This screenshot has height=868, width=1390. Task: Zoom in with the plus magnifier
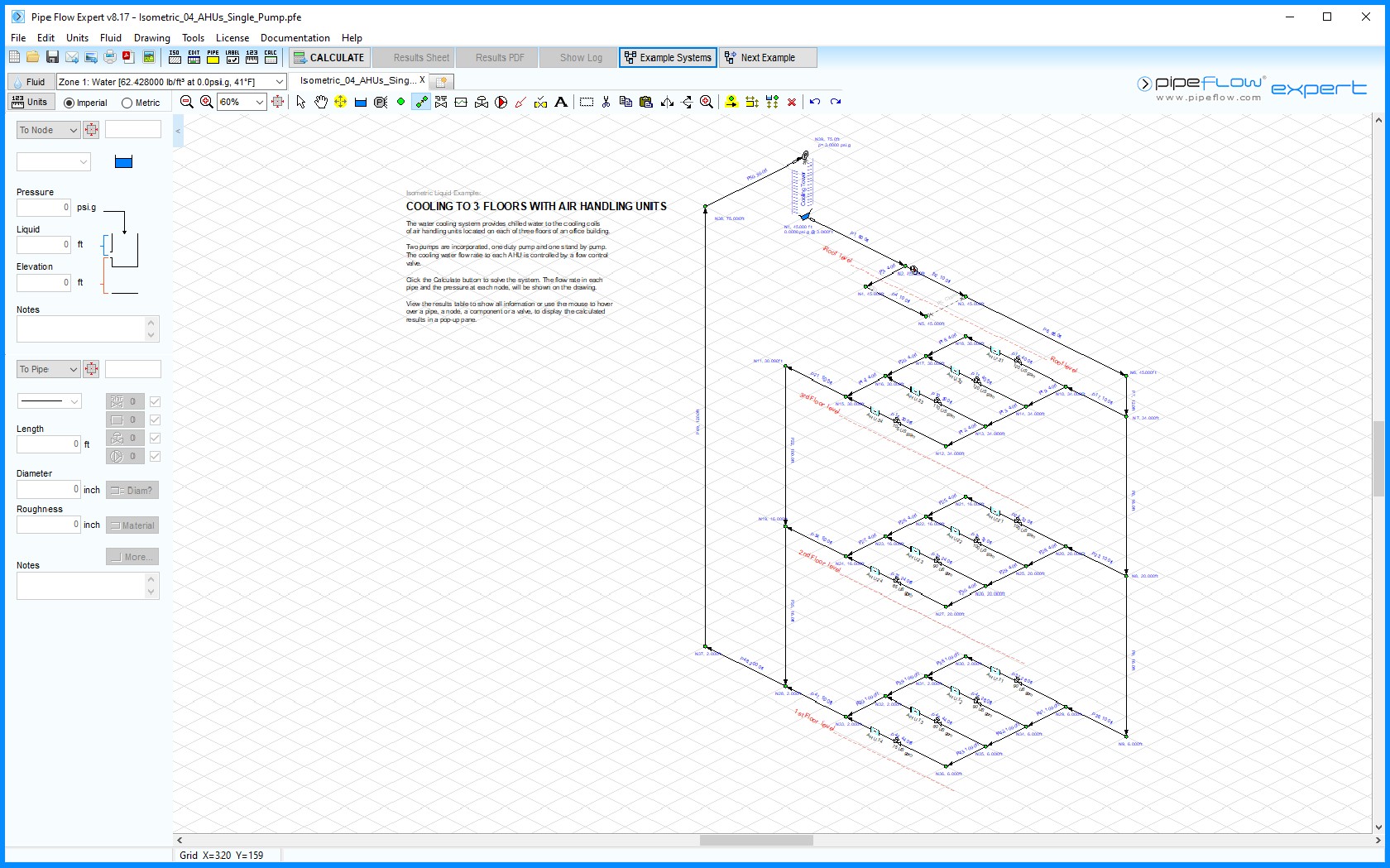207,102
